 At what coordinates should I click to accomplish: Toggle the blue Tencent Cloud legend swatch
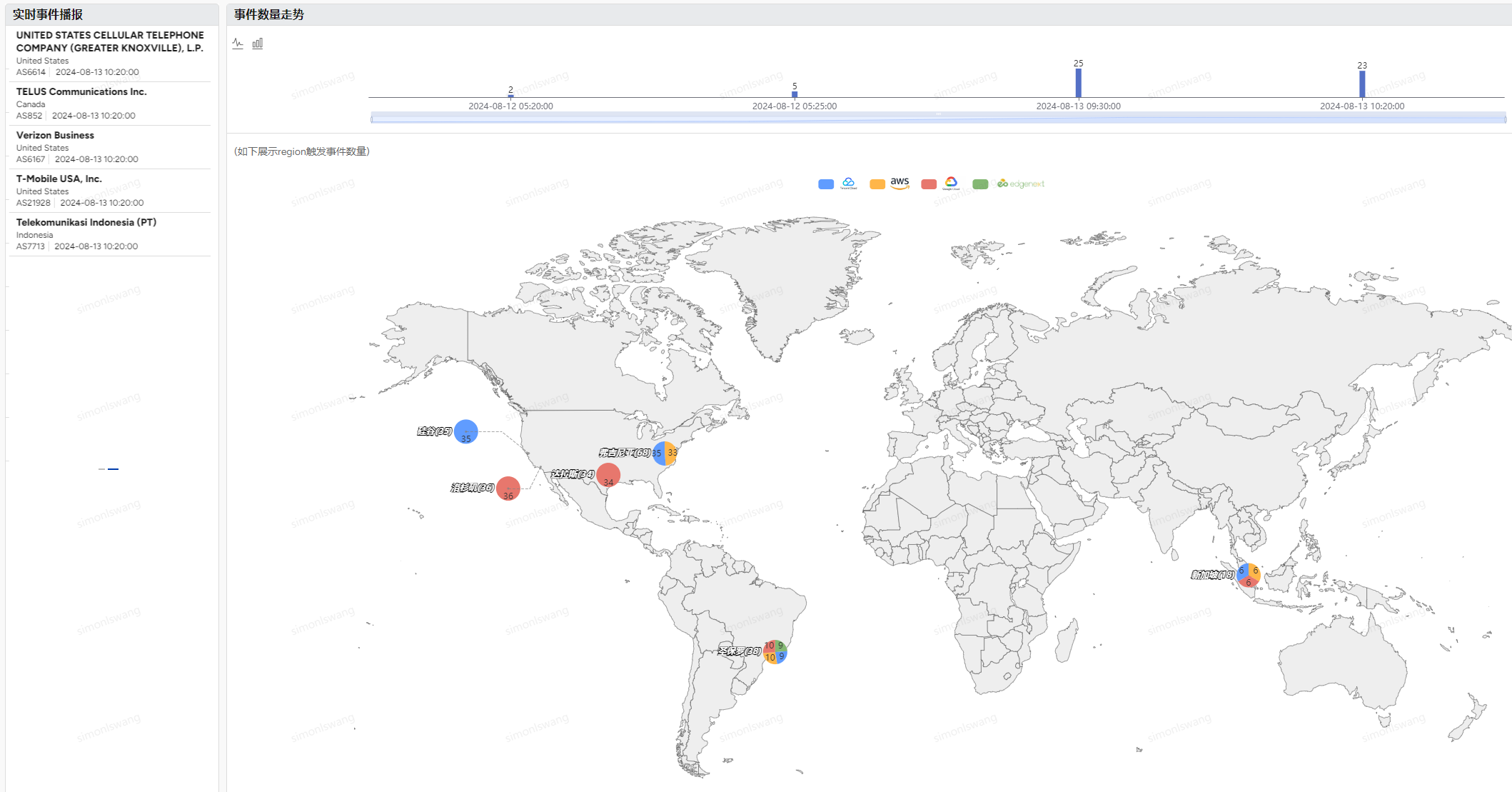(x=826, y=184)
